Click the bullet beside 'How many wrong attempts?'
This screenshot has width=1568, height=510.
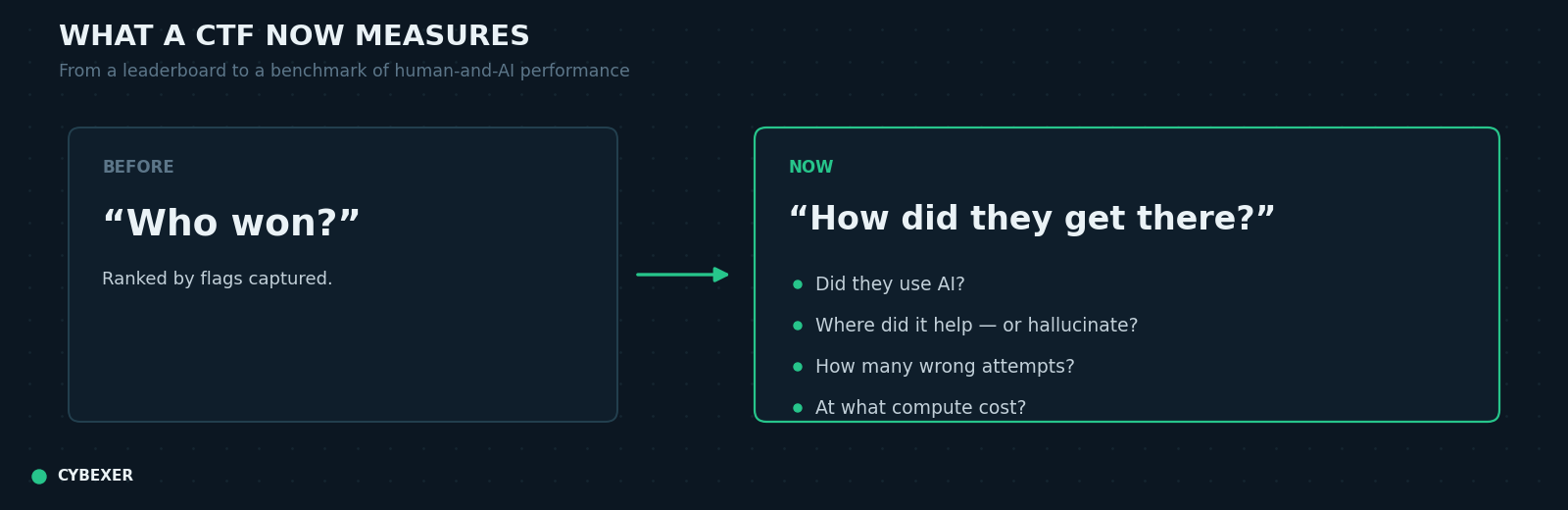798,367
